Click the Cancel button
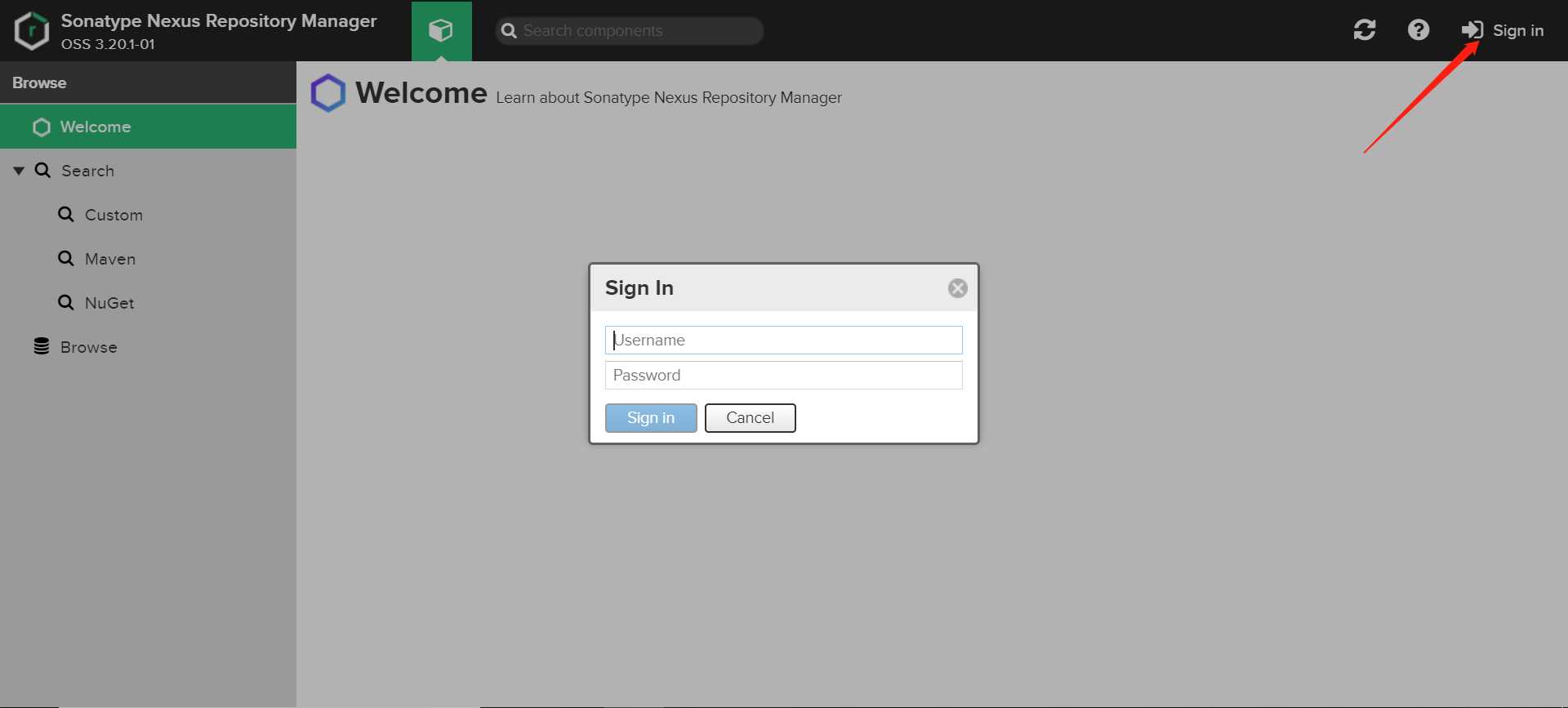The height and width of the screenshot is (708, 1568). click(751, 418)
